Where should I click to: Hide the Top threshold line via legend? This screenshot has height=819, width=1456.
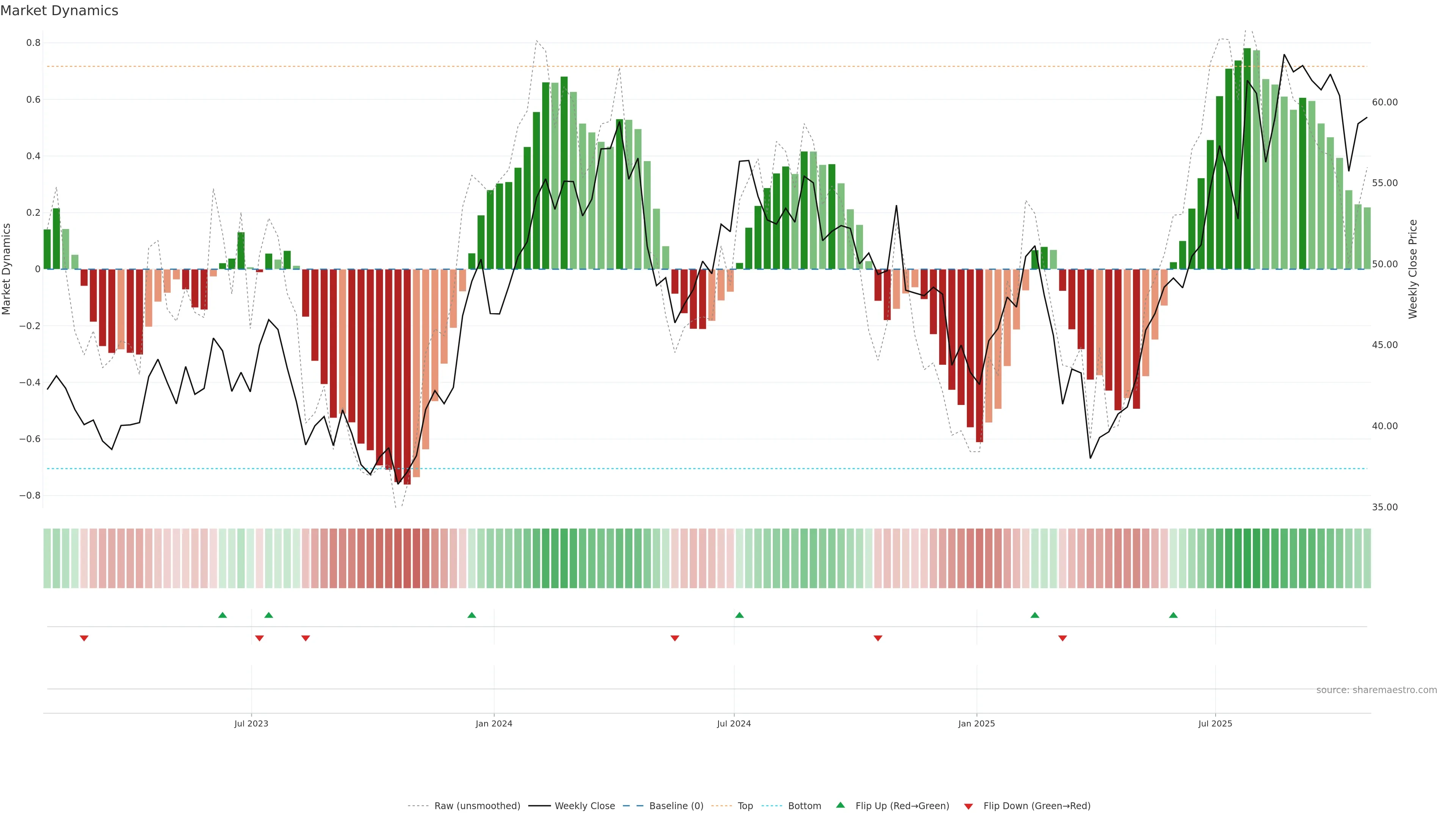(745, 806)
